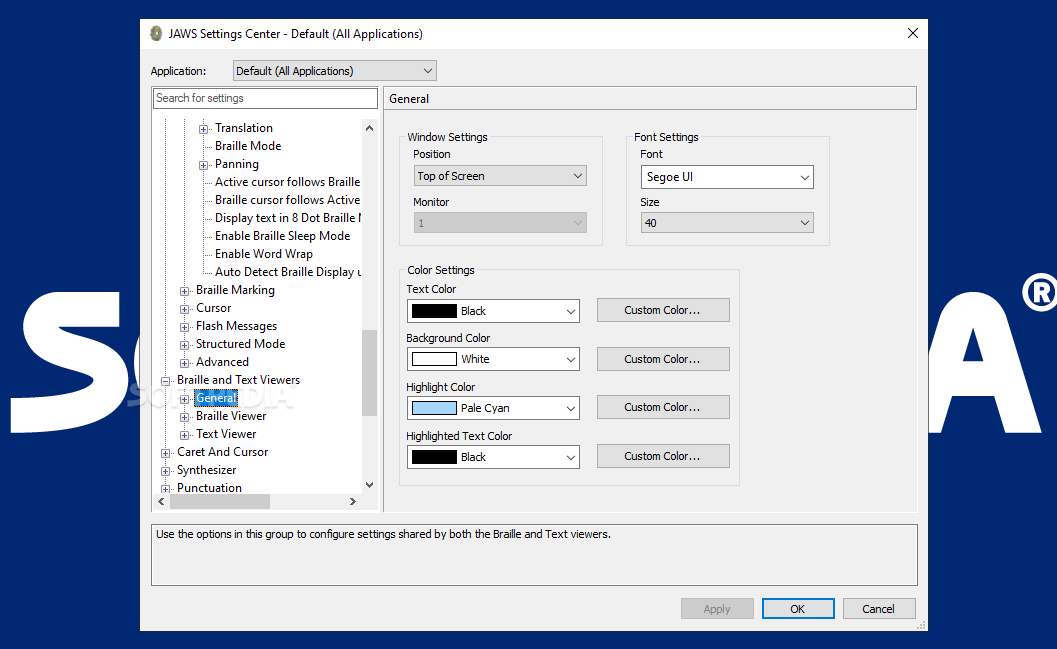Expand the Synthesizer tree node
Image resolution: width=1057 pixels, height=649 pixels.
[166, 471]
